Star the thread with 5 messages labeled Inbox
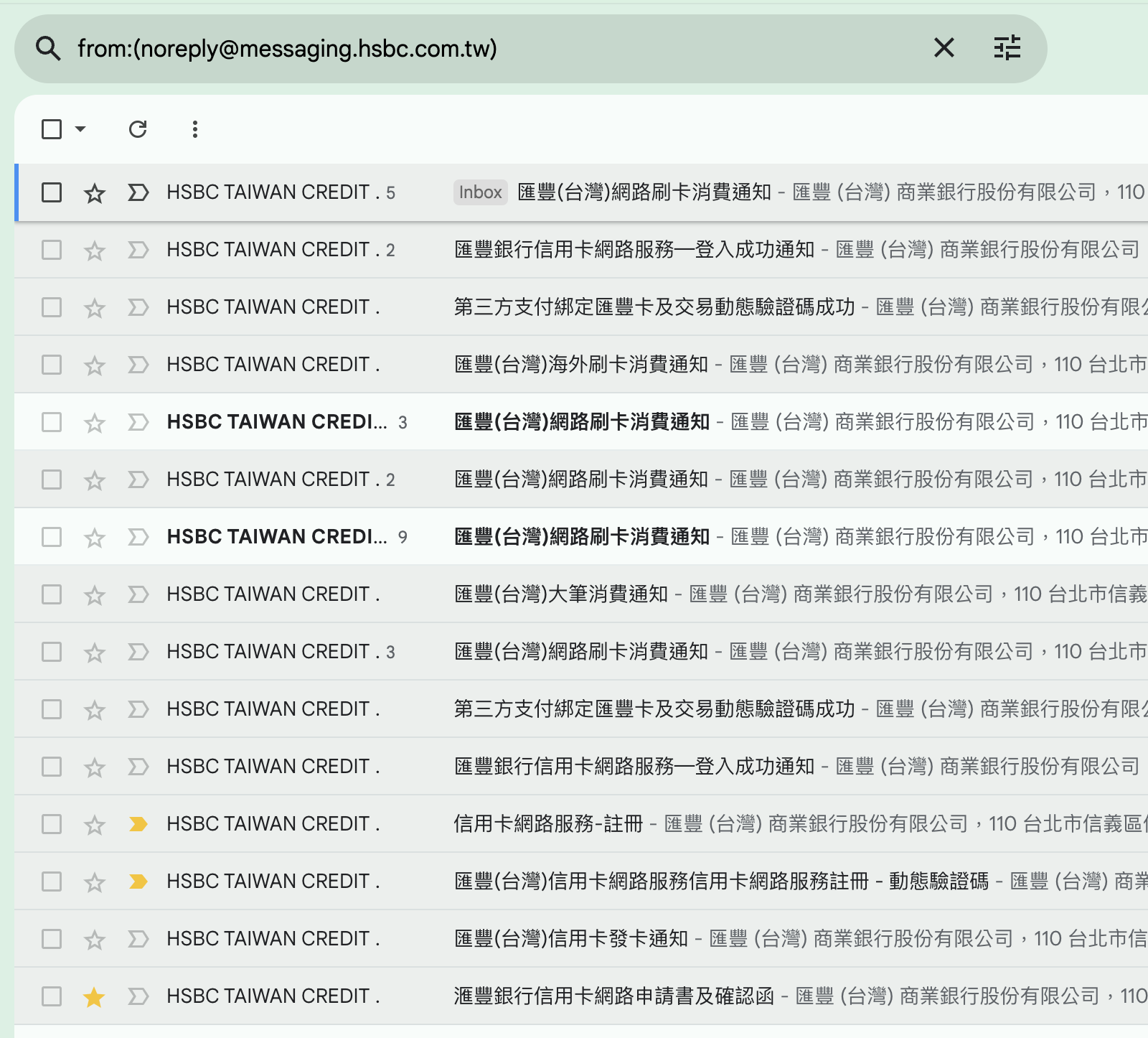 coord(95,193)
